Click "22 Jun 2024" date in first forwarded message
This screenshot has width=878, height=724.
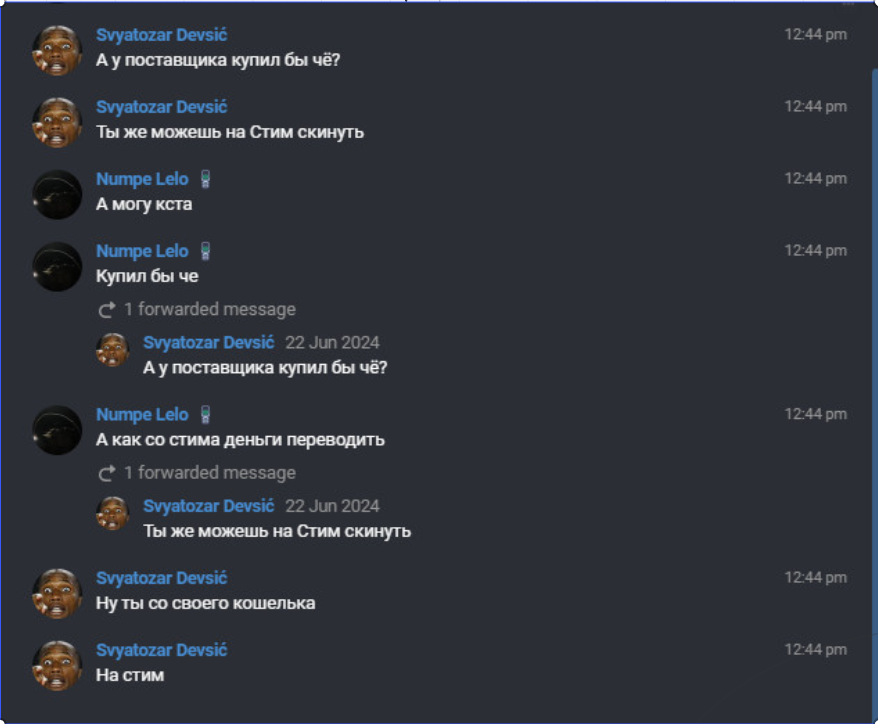pos(332,342)
